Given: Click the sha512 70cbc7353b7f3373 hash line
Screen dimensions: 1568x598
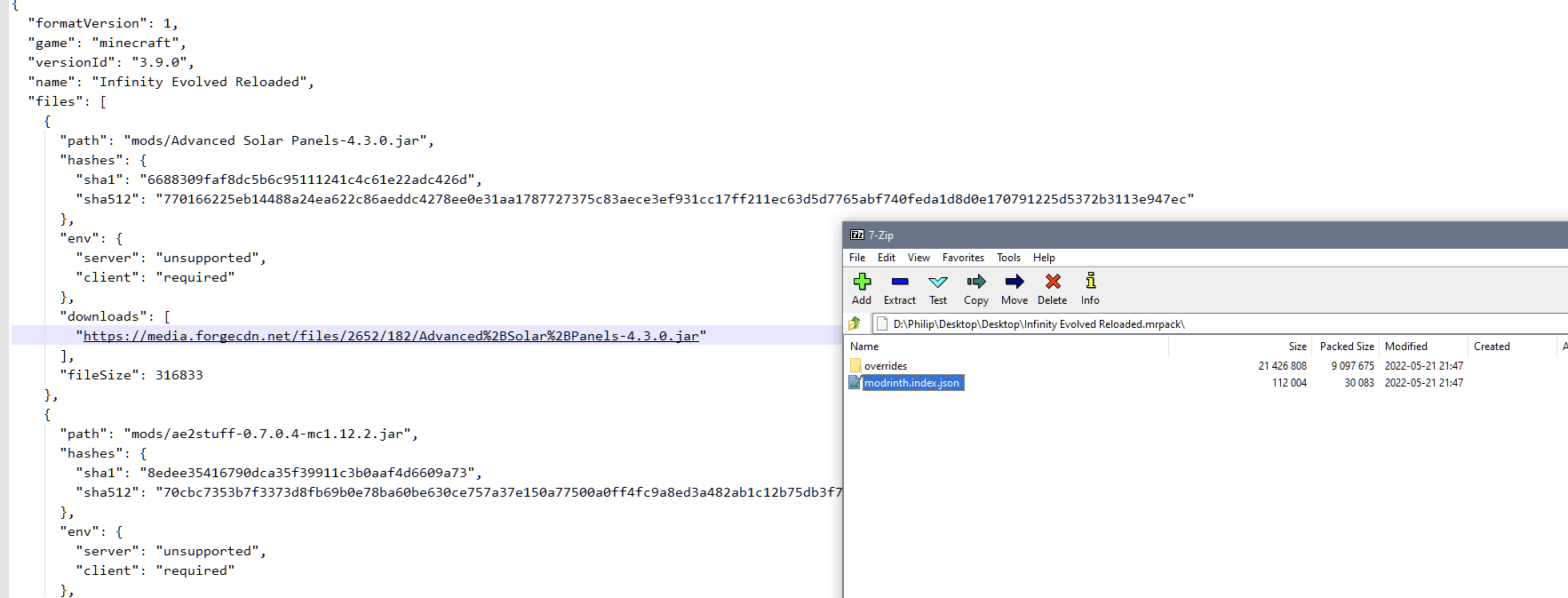Looking at the screenshot, I should tap(458, 492).
